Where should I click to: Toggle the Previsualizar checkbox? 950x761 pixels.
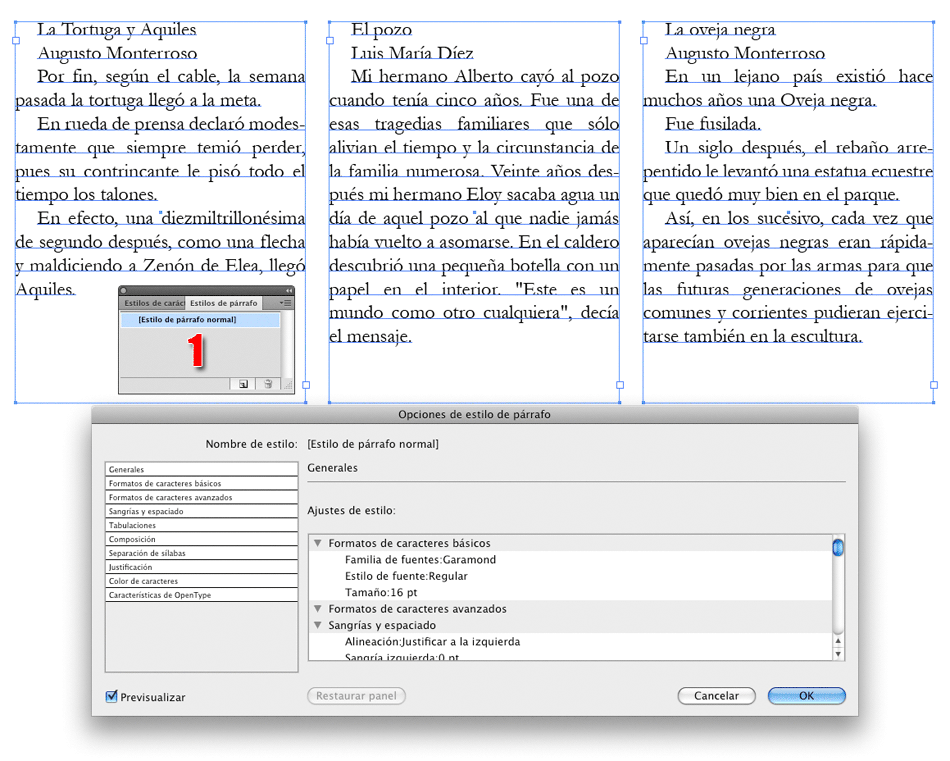pos(111,697)
